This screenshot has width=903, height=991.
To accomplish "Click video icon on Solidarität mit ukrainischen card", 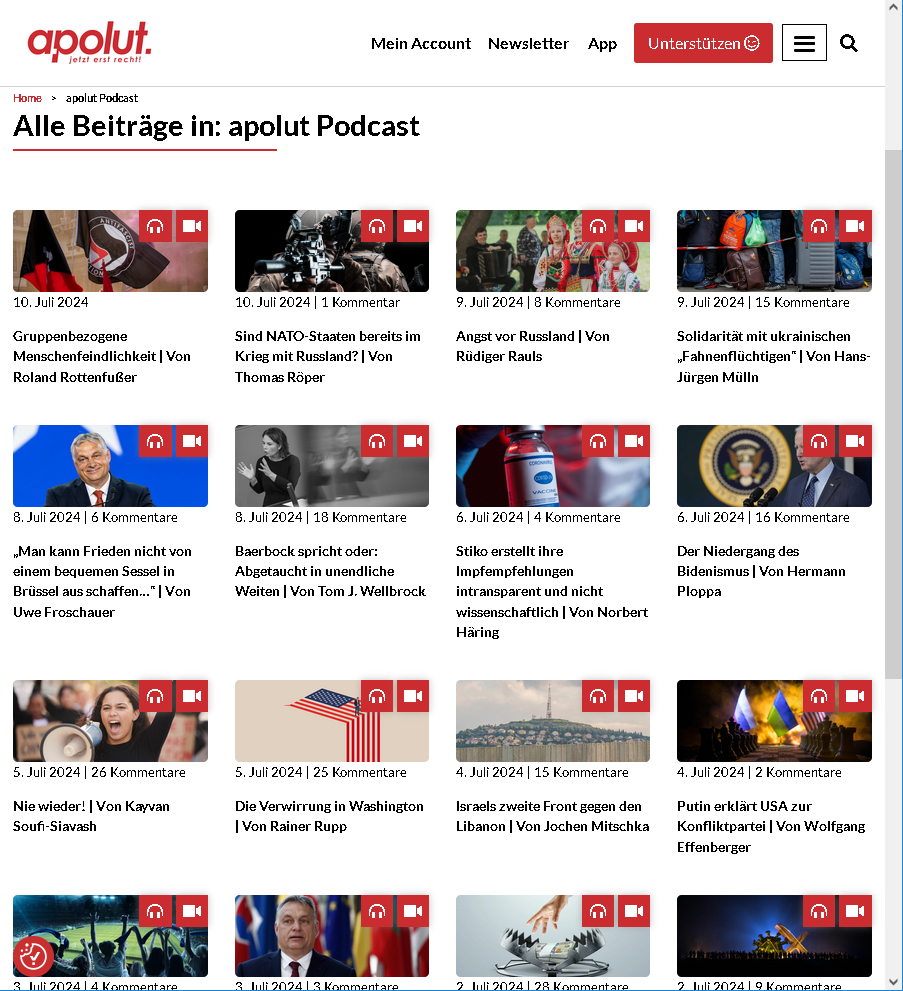I will 856,226.
